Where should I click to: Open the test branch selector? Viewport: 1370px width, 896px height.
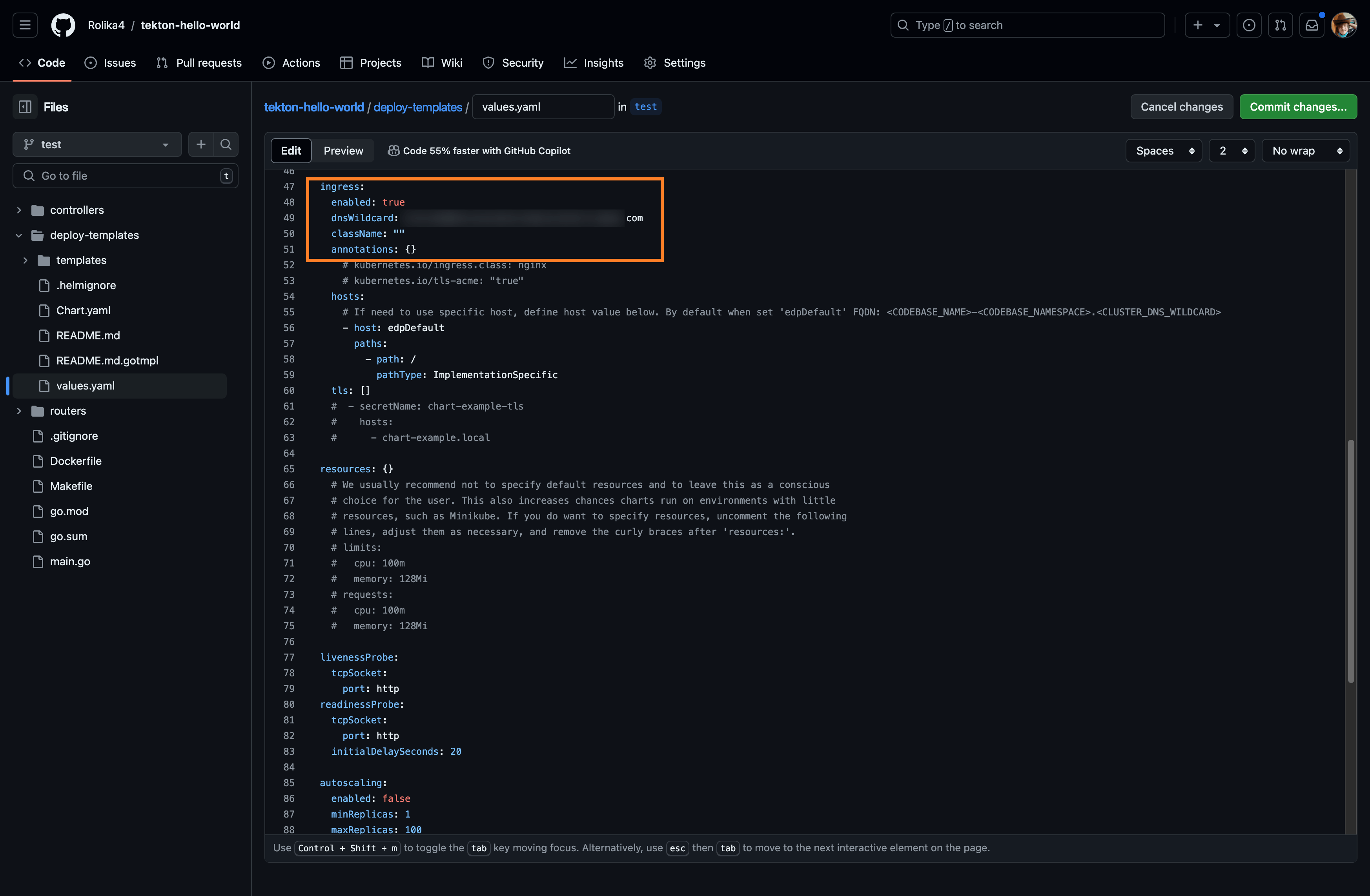click(96, 144)
